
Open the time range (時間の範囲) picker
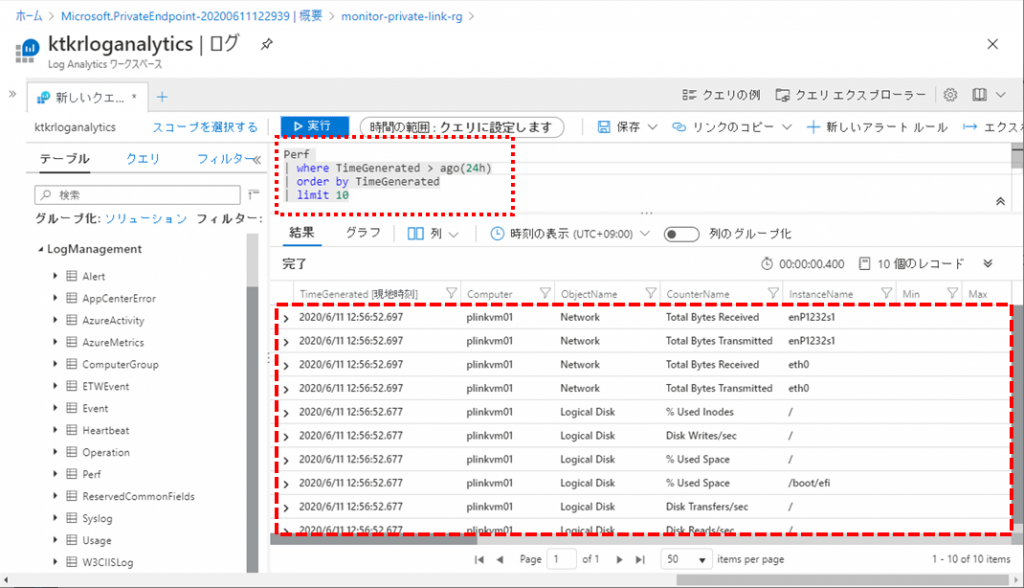[462, 127]
